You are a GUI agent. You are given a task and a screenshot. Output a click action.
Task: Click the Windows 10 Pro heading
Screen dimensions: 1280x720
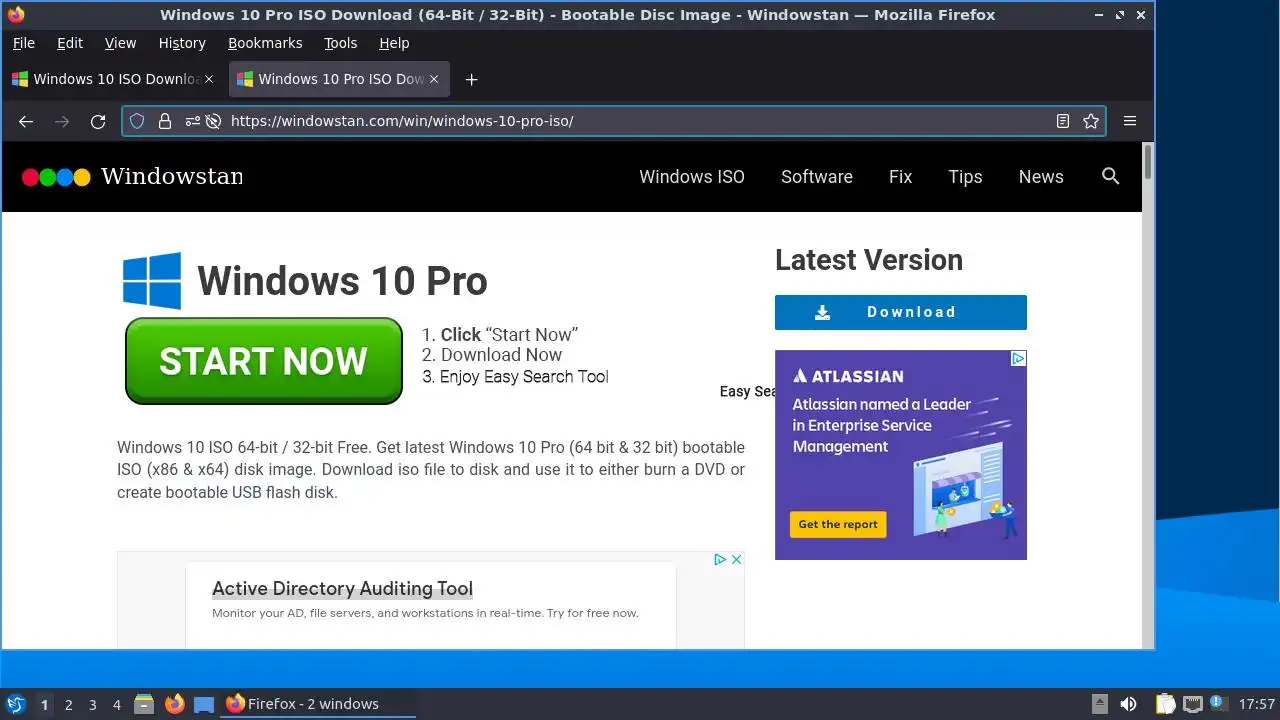point(342,281)
